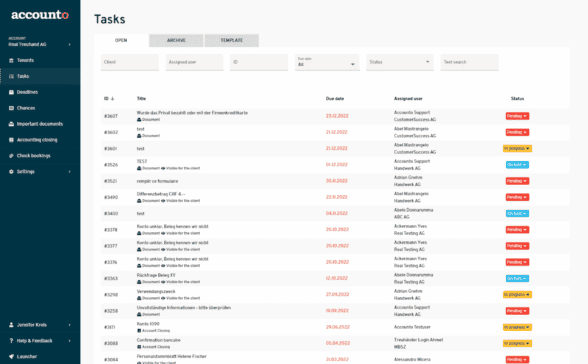Open the 'Wurde das Privat bezahlt' task
Viewport: 588px width, 364px height.
click(192, 113)
